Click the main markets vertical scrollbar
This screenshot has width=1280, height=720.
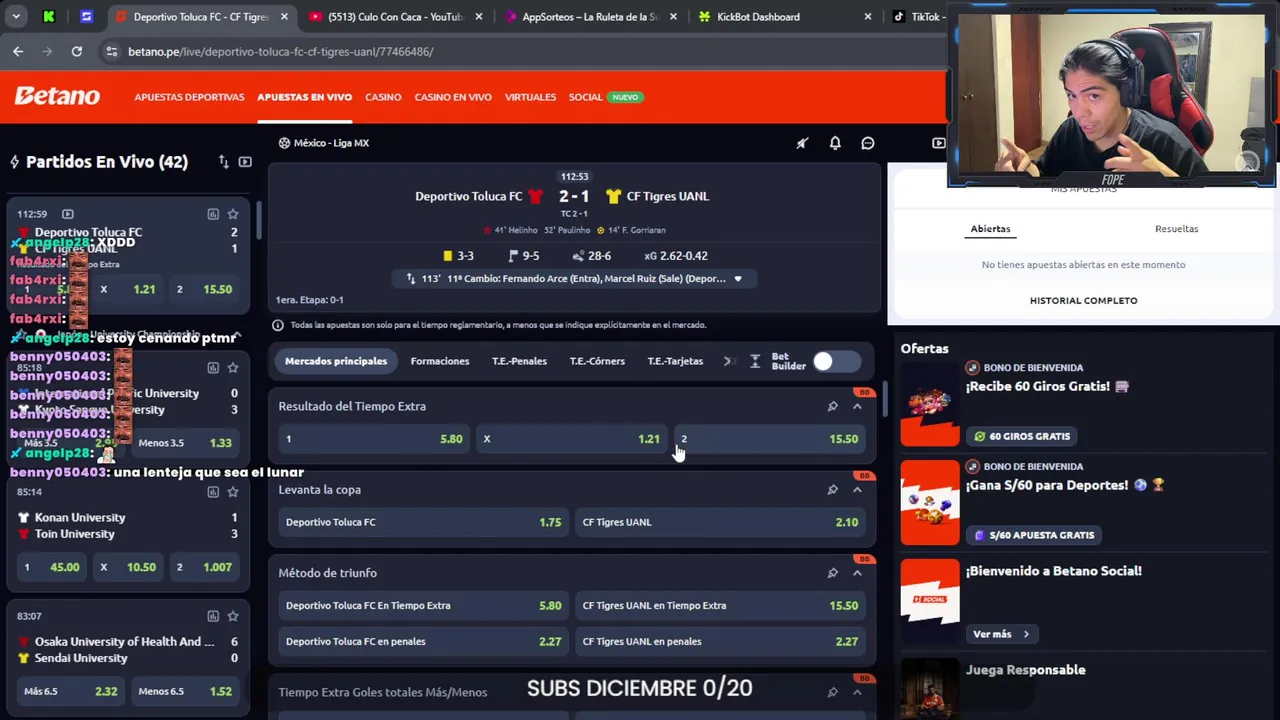883,400
